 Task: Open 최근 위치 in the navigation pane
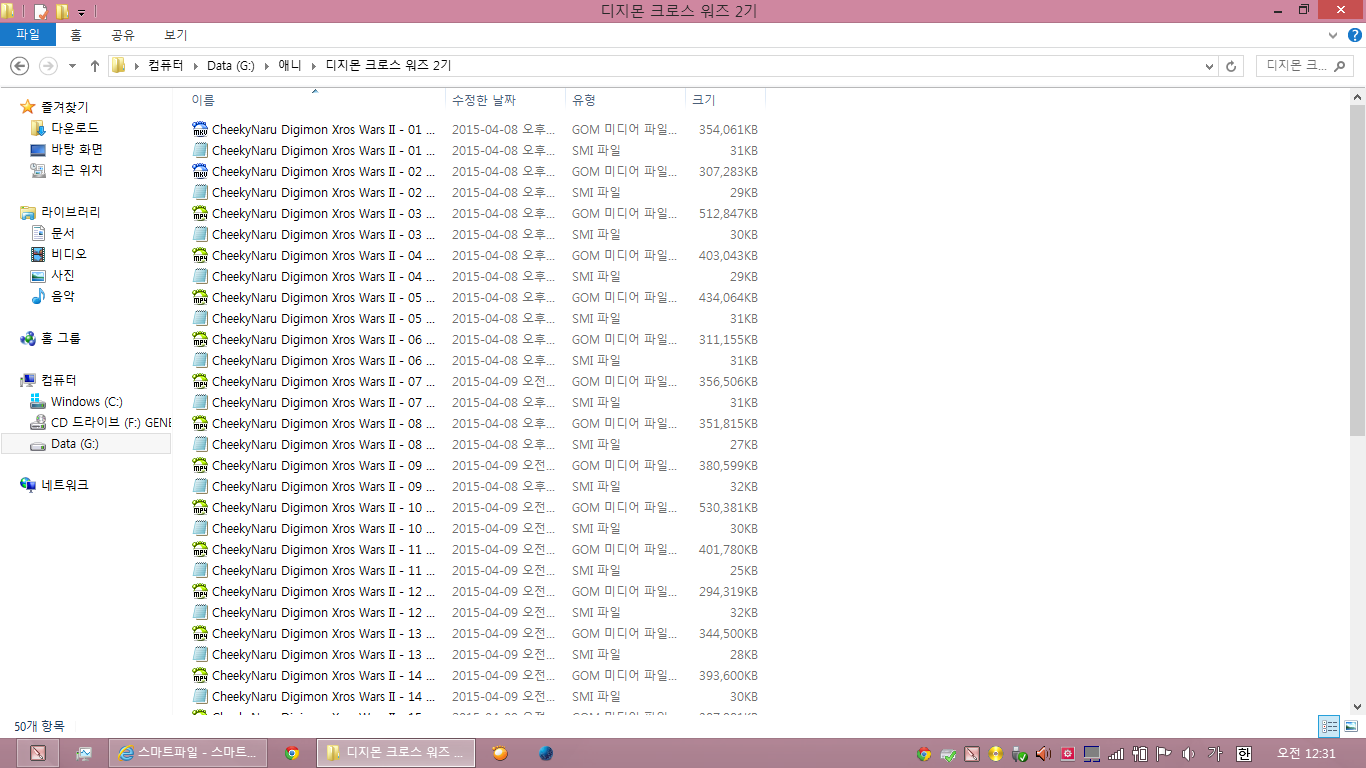[77, 170]
